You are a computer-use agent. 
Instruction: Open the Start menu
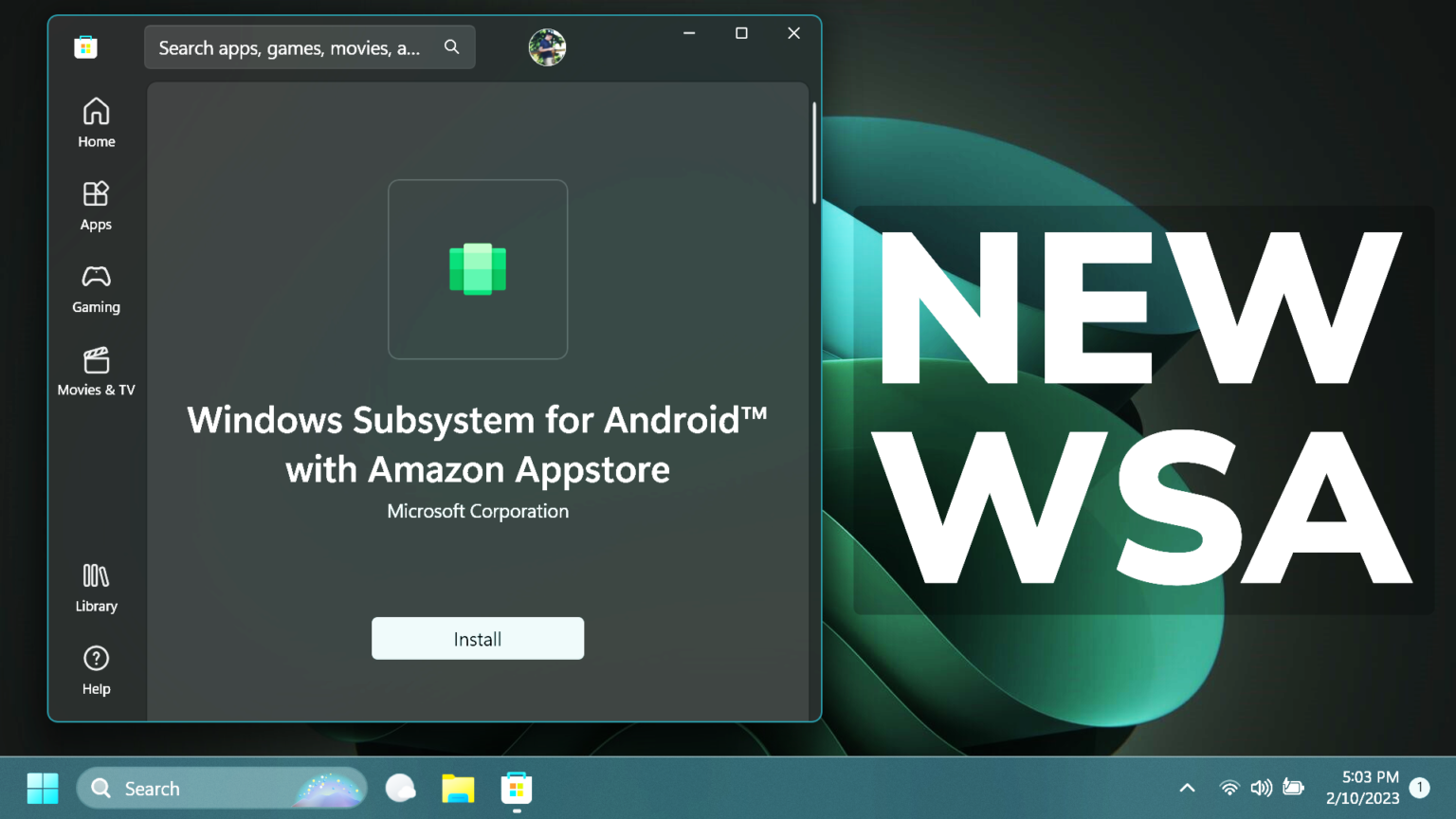[x=43, y=788]
